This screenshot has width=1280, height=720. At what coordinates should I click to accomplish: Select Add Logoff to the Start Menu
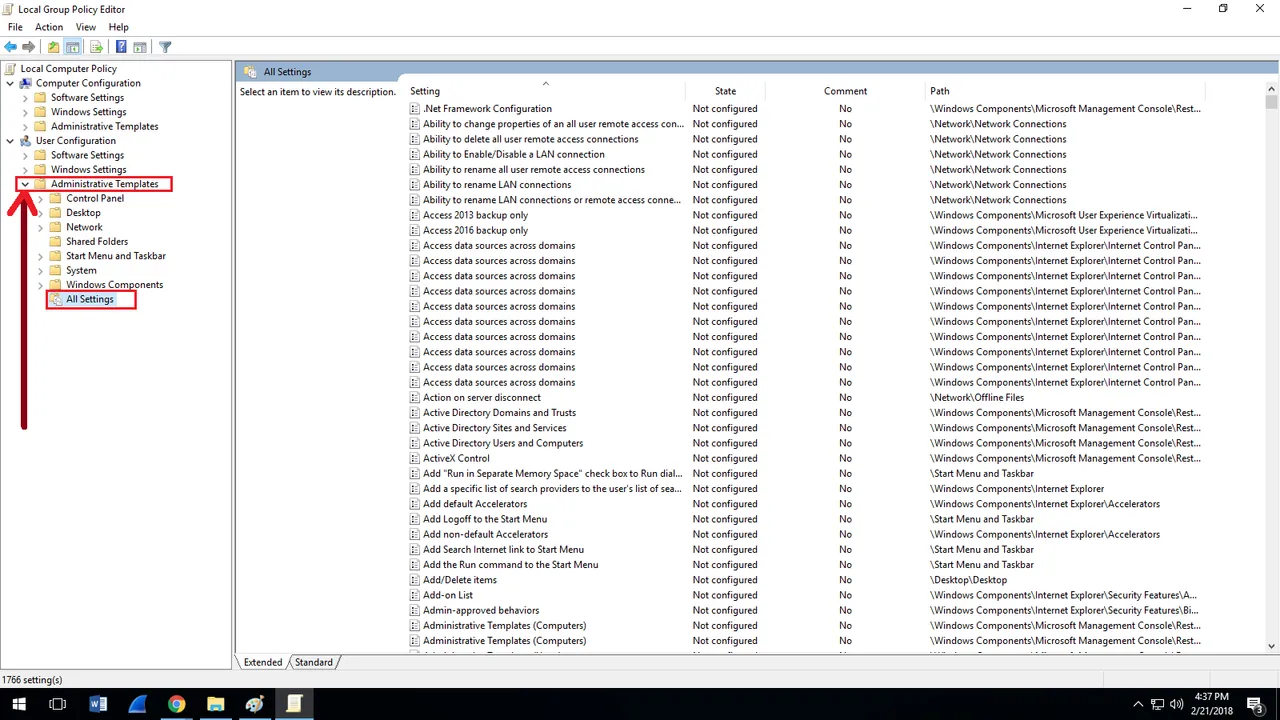pos(485,519)
